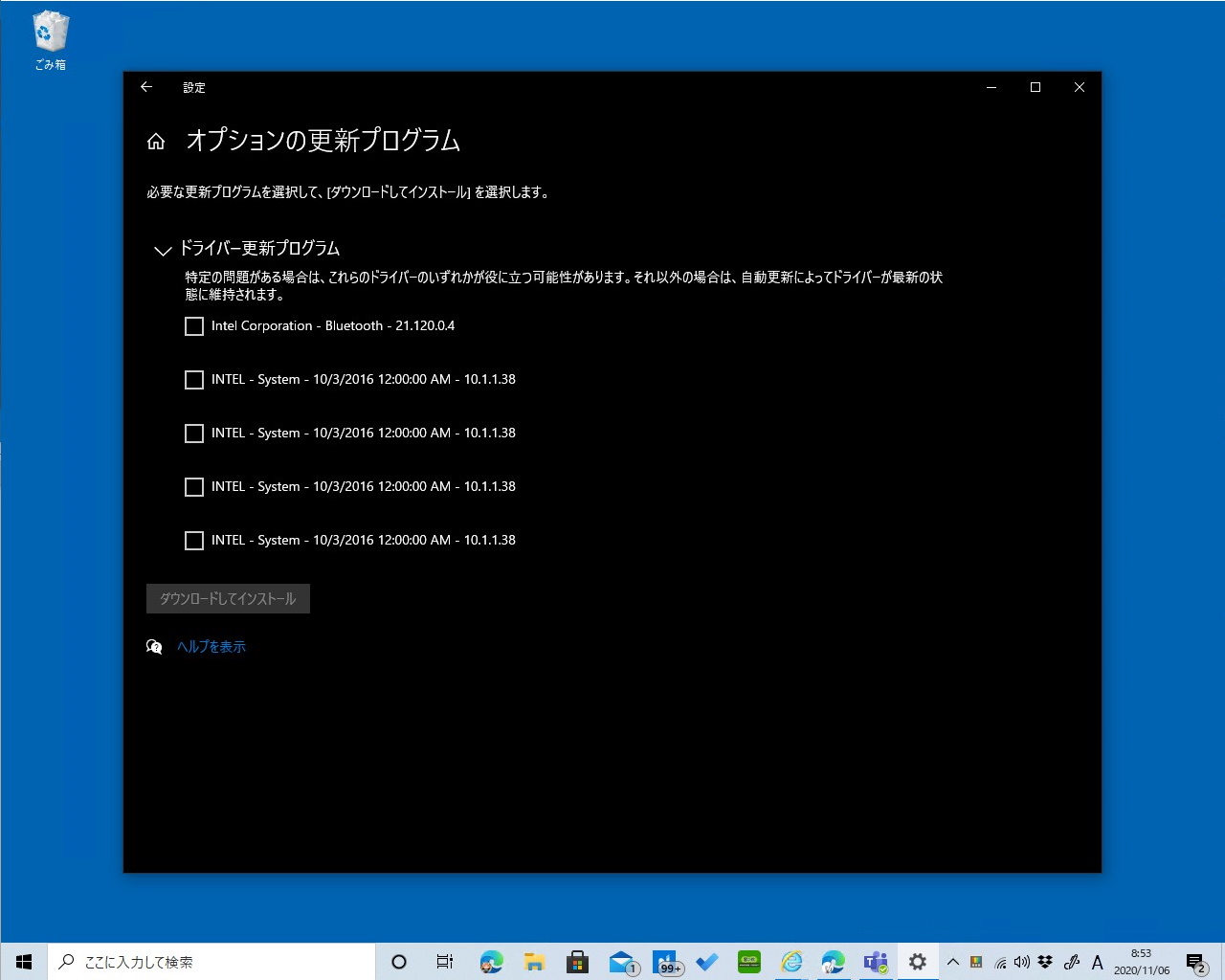Click the ダウンロードしてインストール button

tap(227, 597)
